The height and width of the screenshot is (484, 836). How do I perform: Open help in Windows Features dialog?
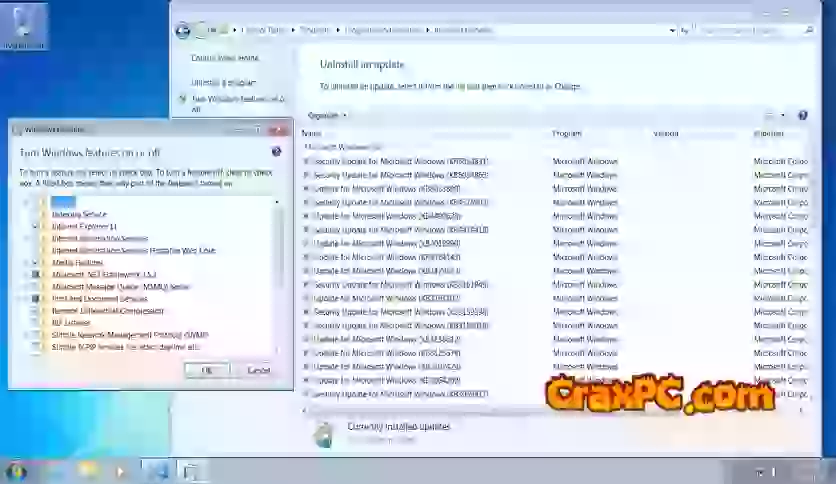coord(276,152)
